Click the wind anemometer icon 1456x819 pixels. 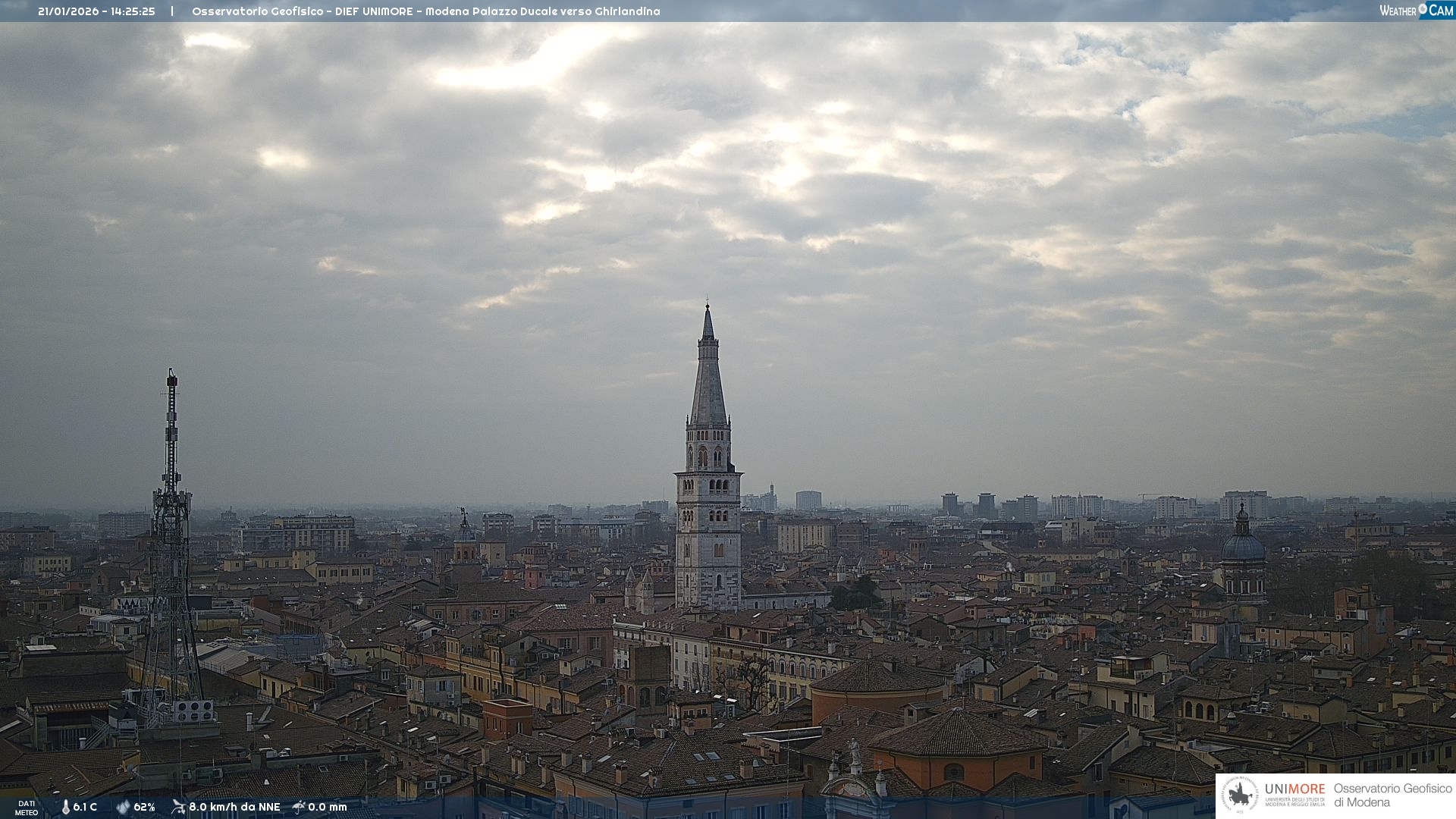[x=178, y=807]
